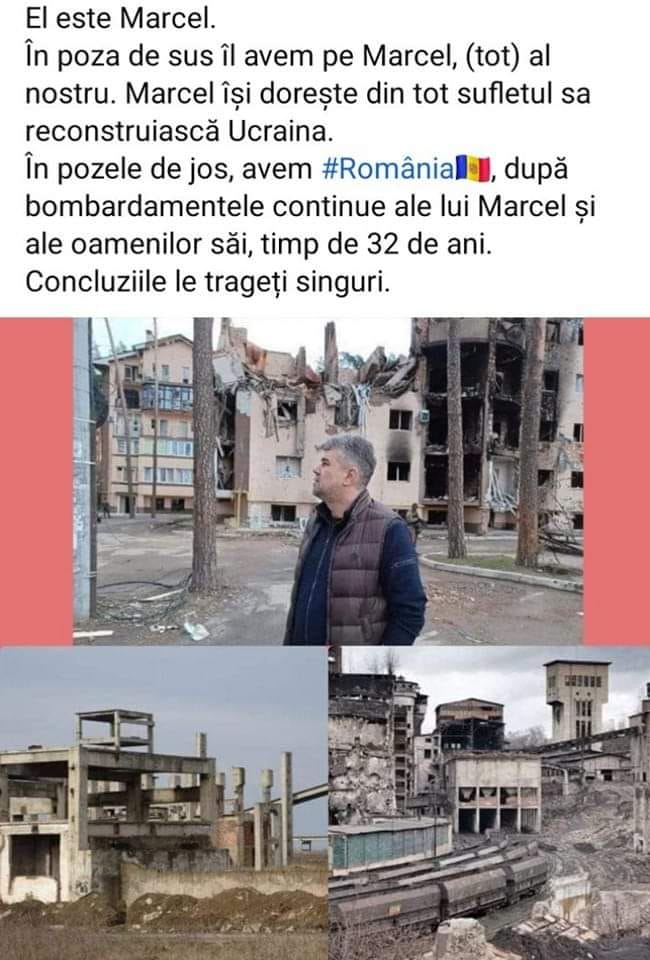Open the bottom-left abandoned concrete structure photo
650x960 pixels.
[x=163, y=803]
